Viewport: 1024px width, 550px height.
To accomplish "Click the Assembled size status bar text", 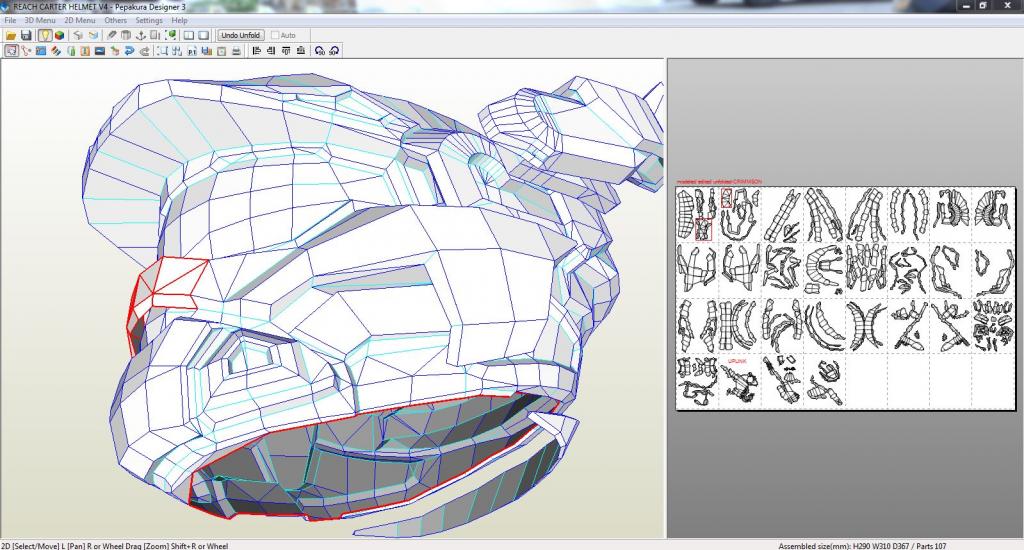I will [x=862, y=545].
